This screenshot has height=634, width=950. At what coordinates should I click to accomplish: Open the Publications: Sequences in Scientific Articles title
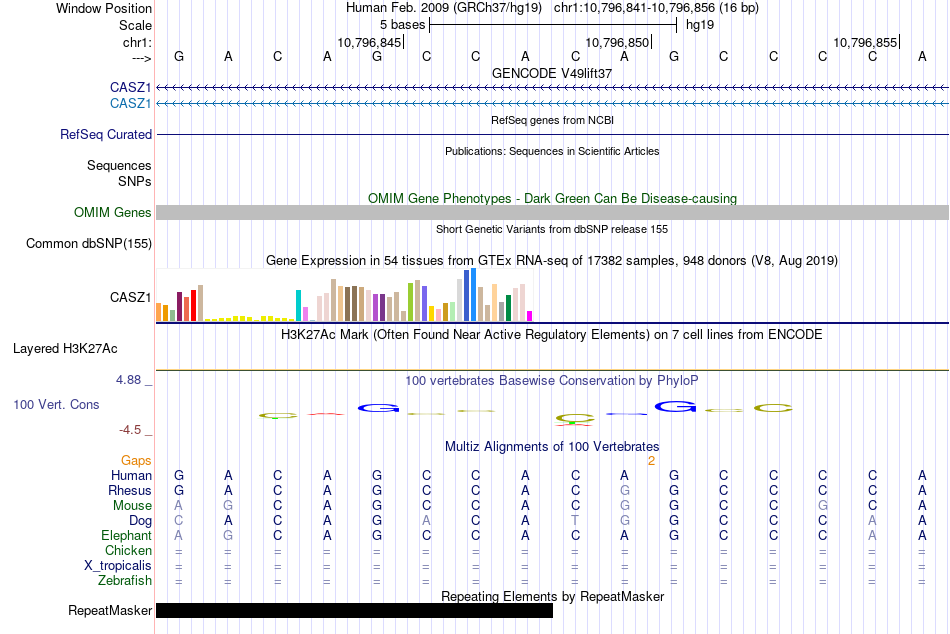[552, 151]
